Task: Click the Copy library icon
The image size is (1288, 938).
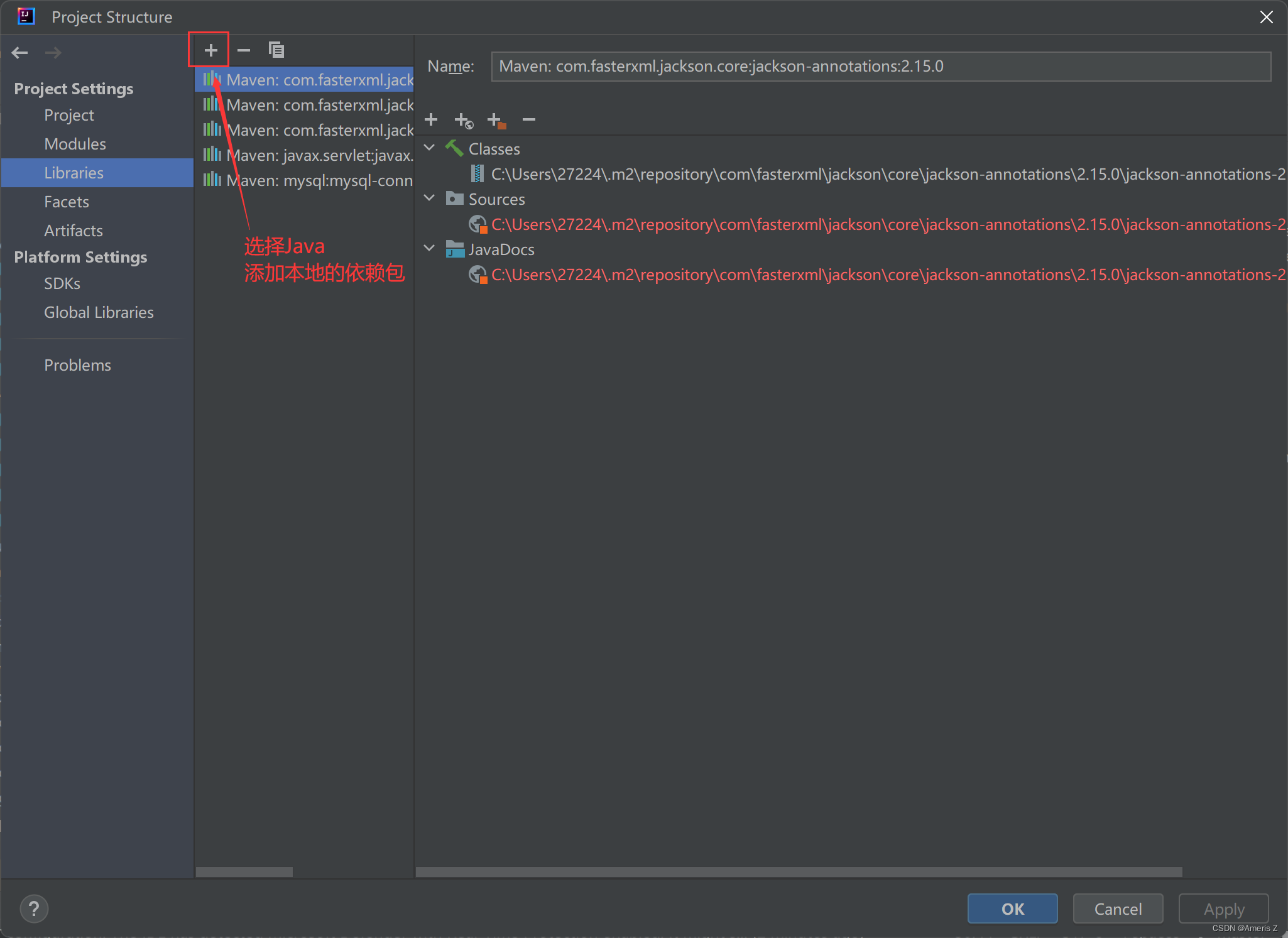Action: click(x=276, y=50)
